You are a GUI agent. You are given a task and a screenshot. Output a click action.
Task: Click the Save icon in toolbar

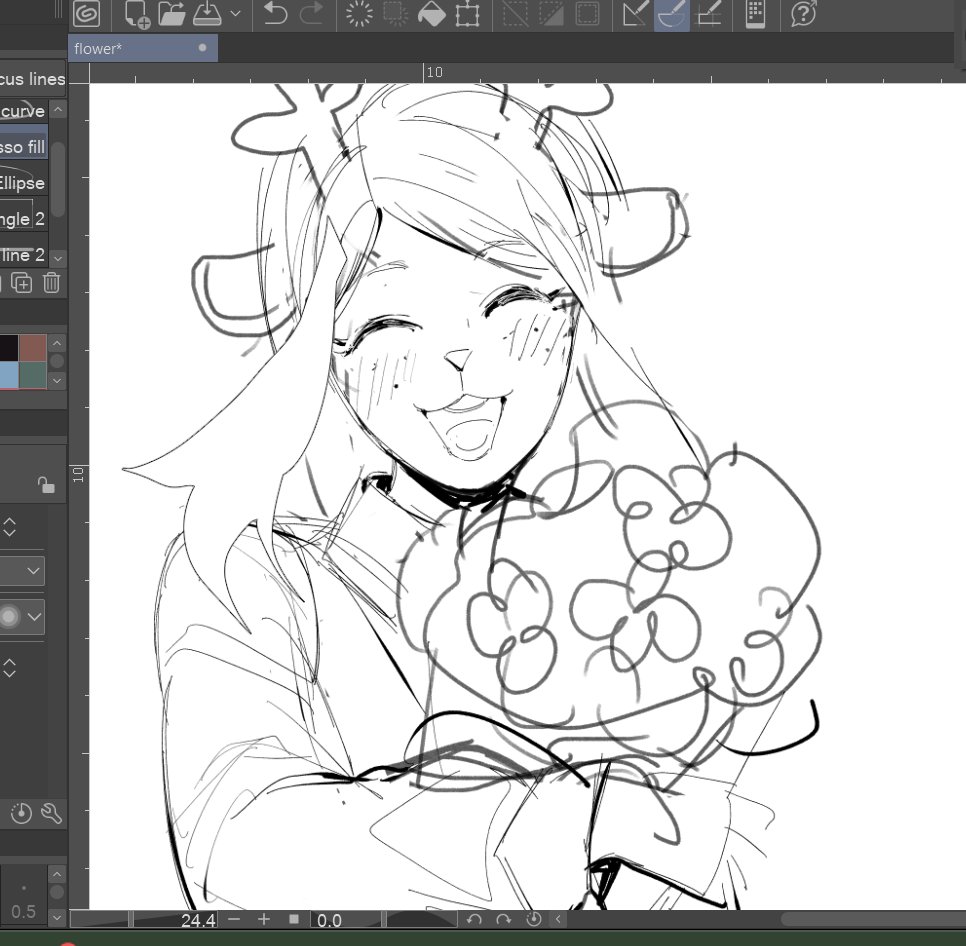pyautogui.click(x=207, y=14)
